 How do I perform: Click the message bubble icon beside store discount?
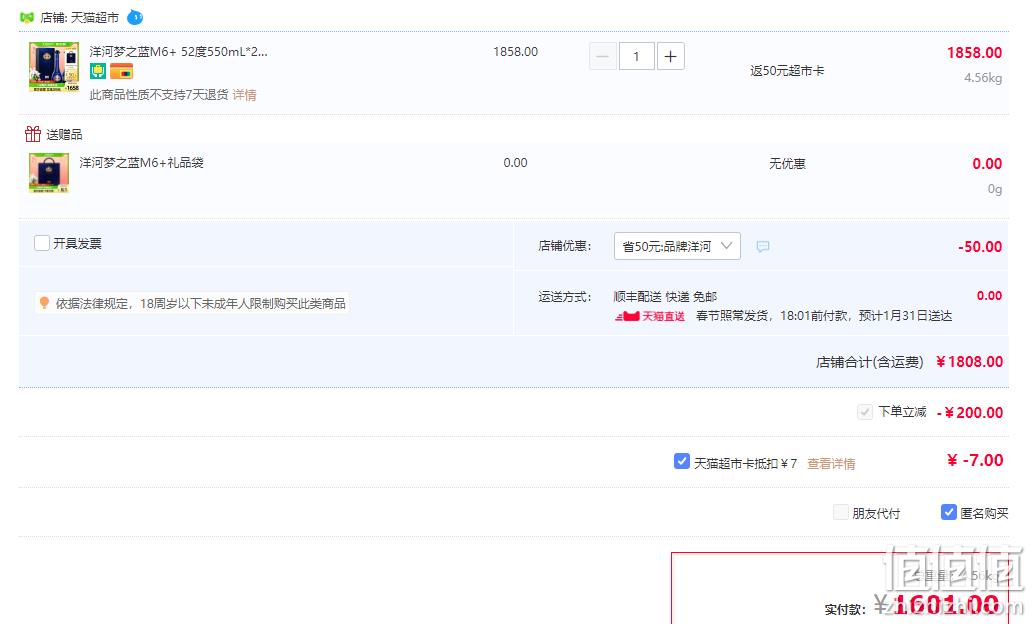click(x=763, y=246)
